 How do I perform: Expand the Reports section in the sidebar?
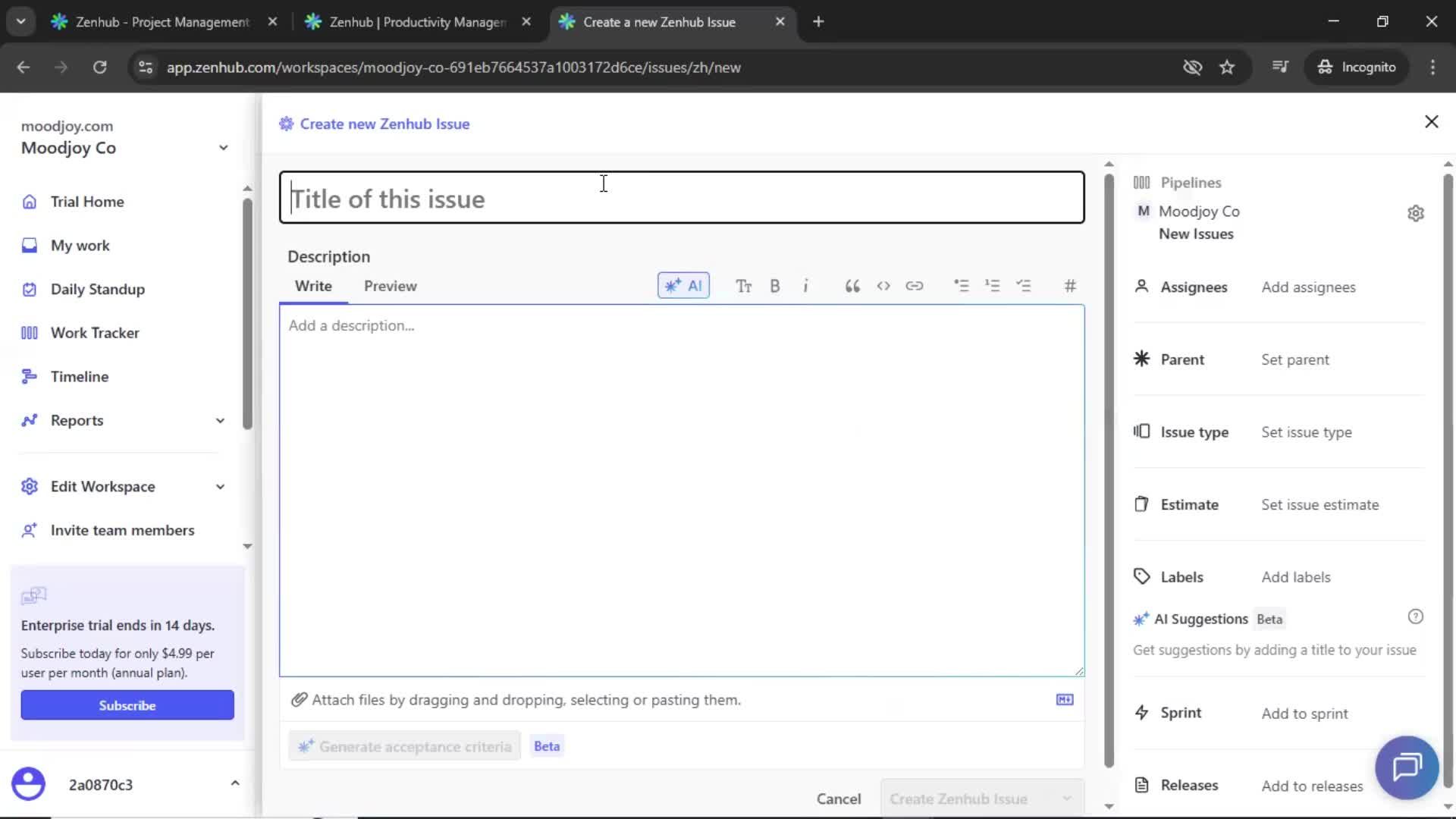(219, 421)
